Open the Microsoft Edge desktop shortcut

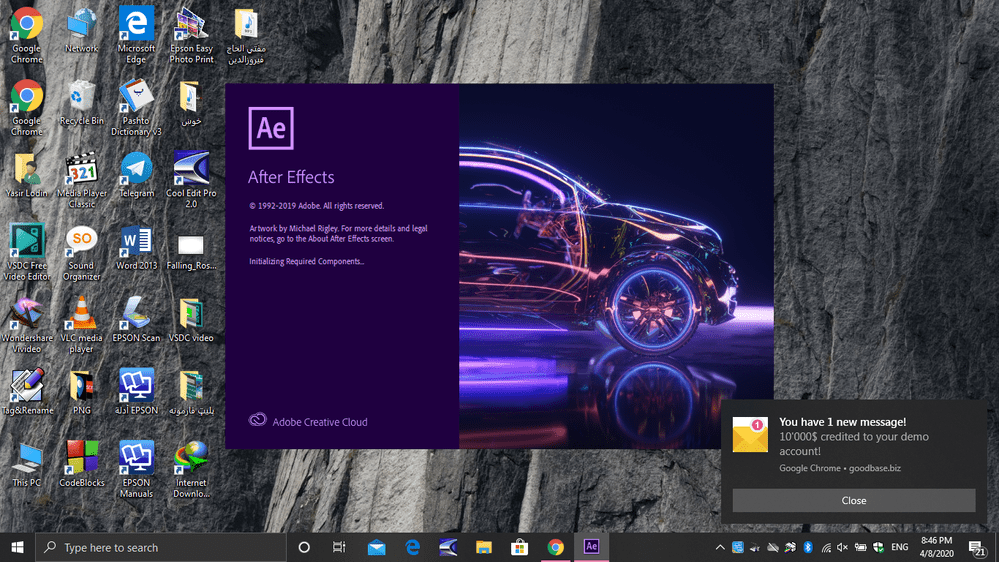point(136,36)
